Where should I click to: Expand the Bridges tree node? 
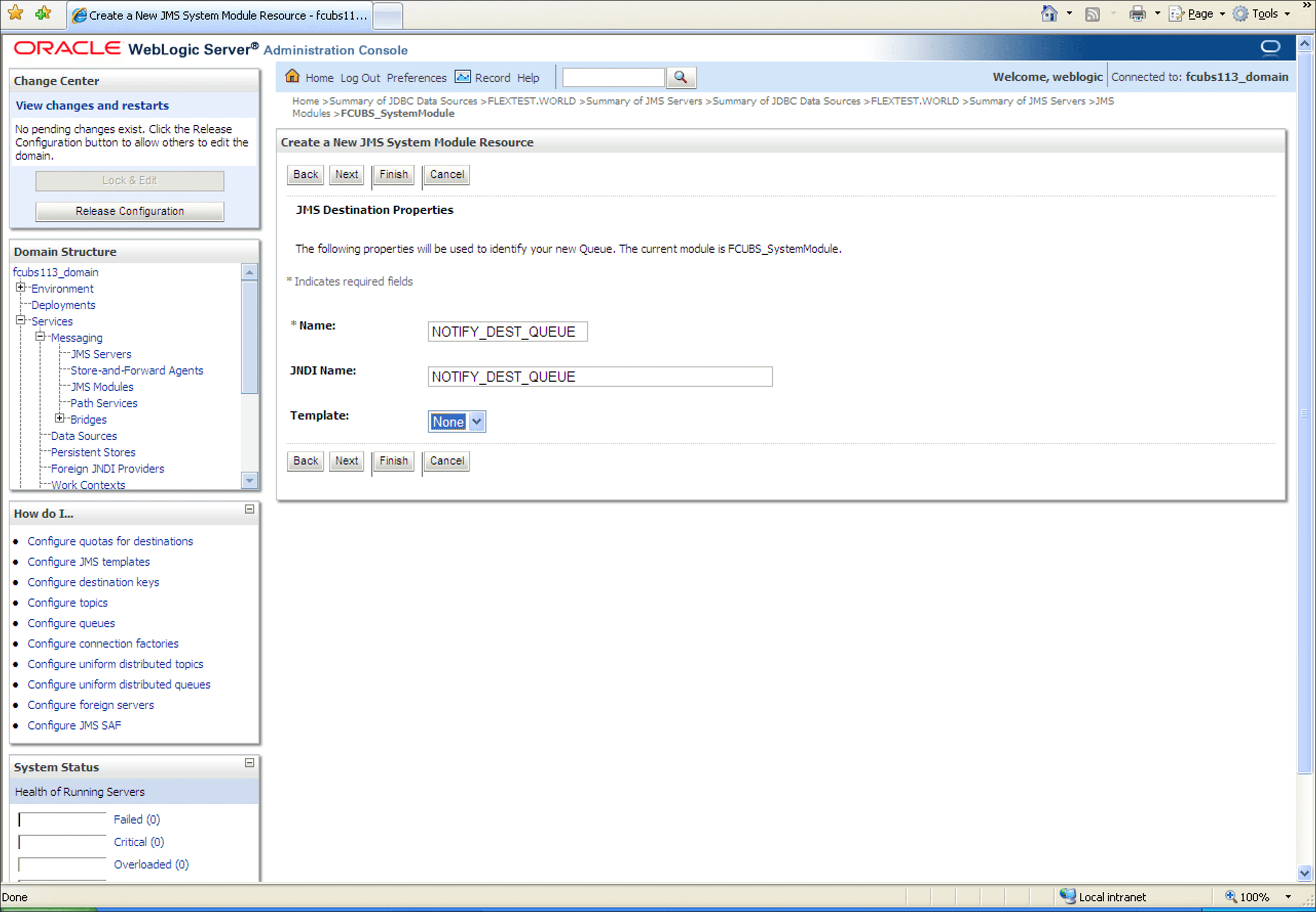click(60, 419)
